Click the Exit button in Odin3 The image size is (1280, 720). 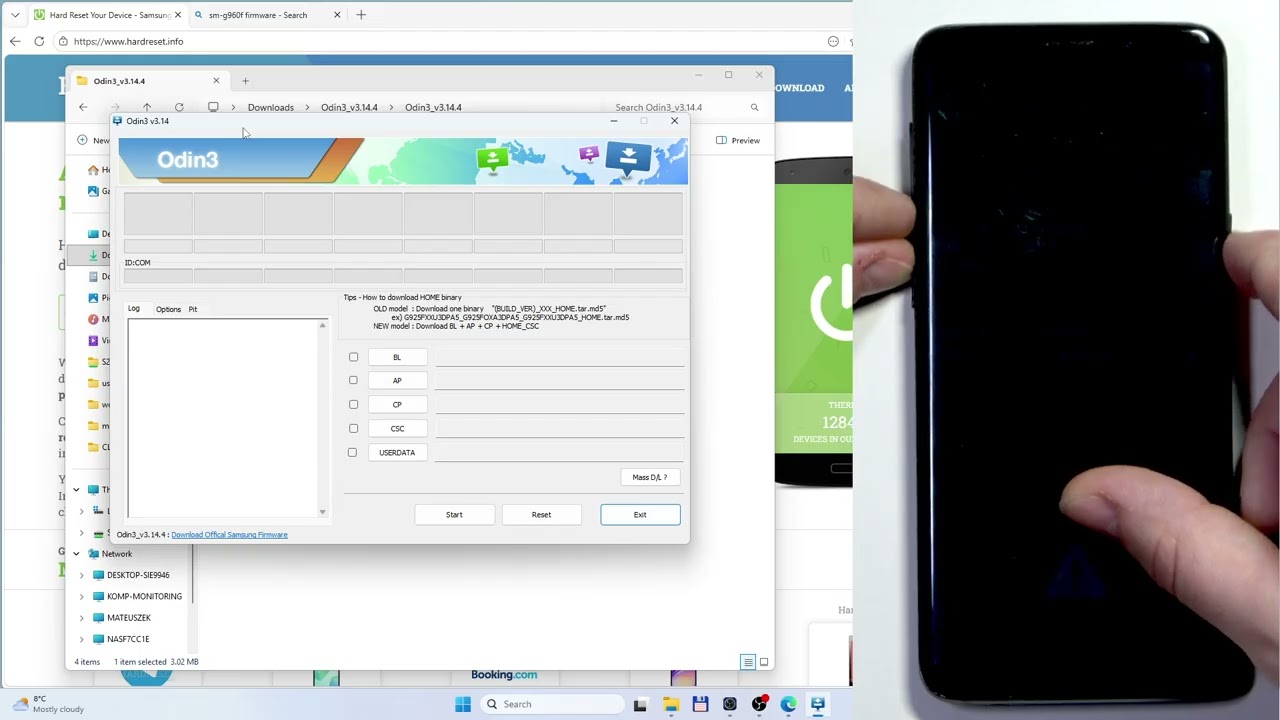640,515
